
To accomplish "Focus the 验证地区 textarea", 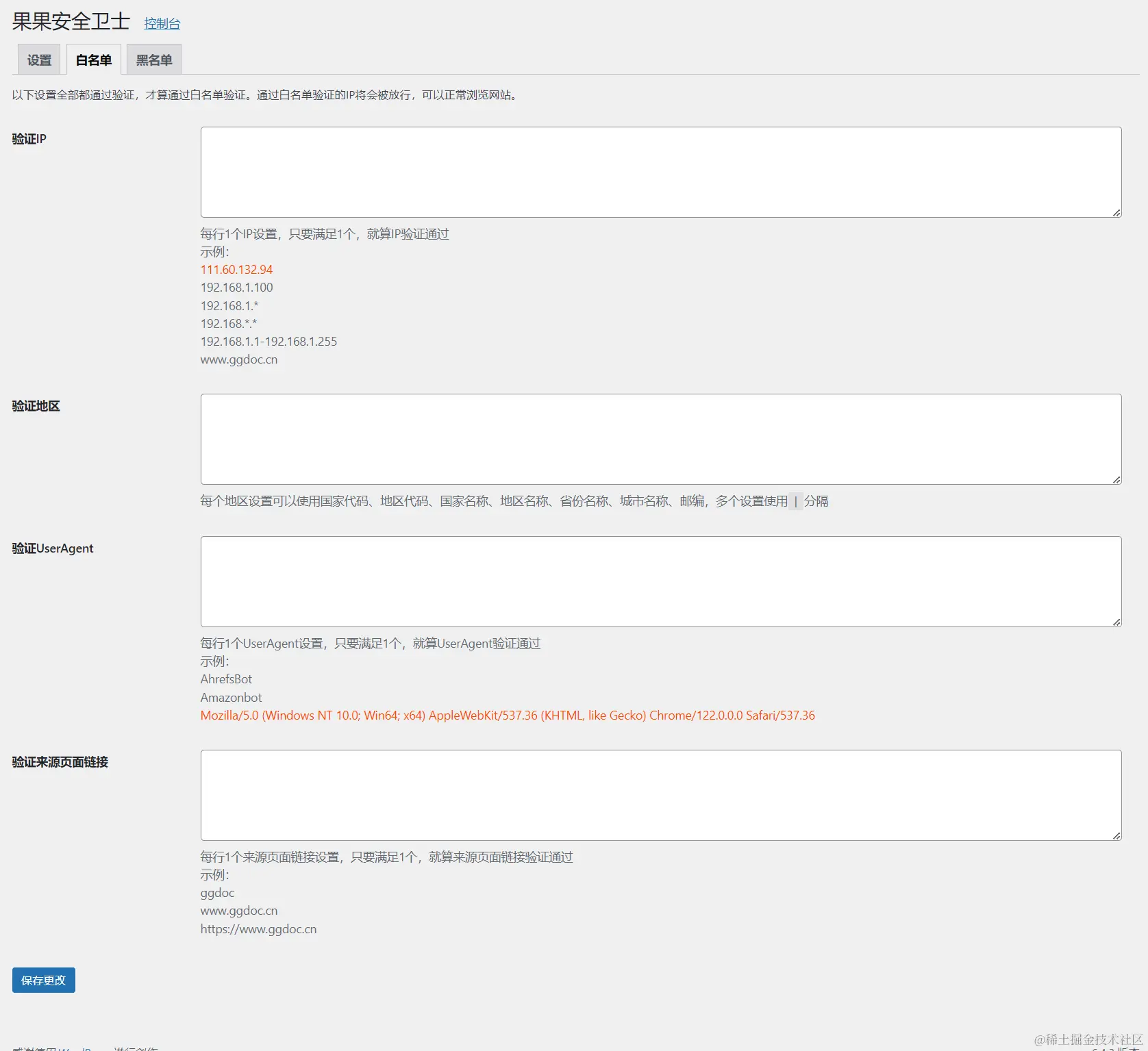I will coord(661,439).
